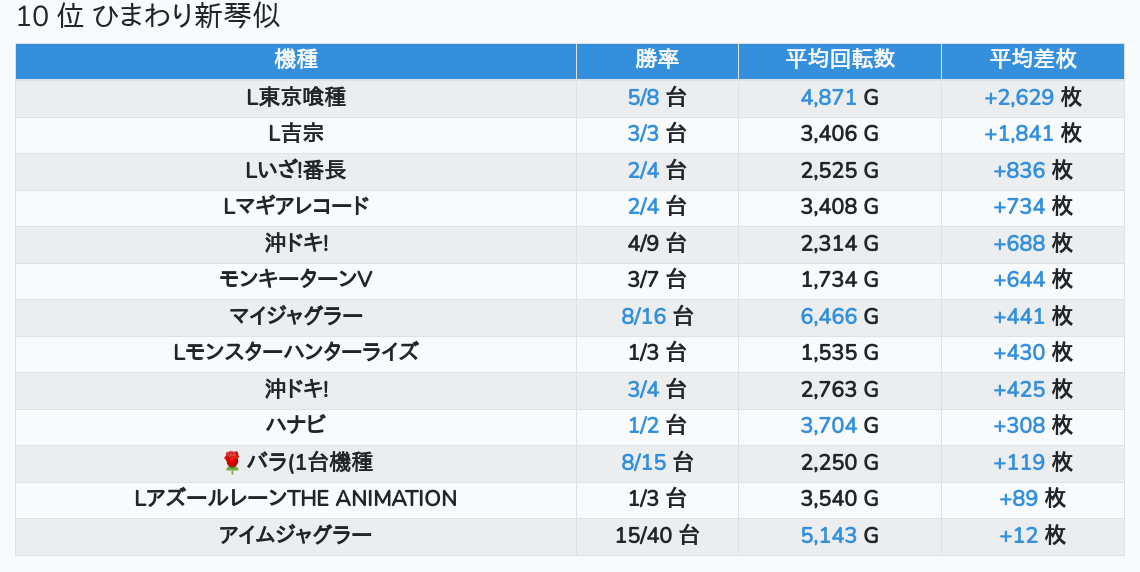The image size is (1140, 572).
Task: Click the 6,466 average spins value
Action: tap(829, 316)
